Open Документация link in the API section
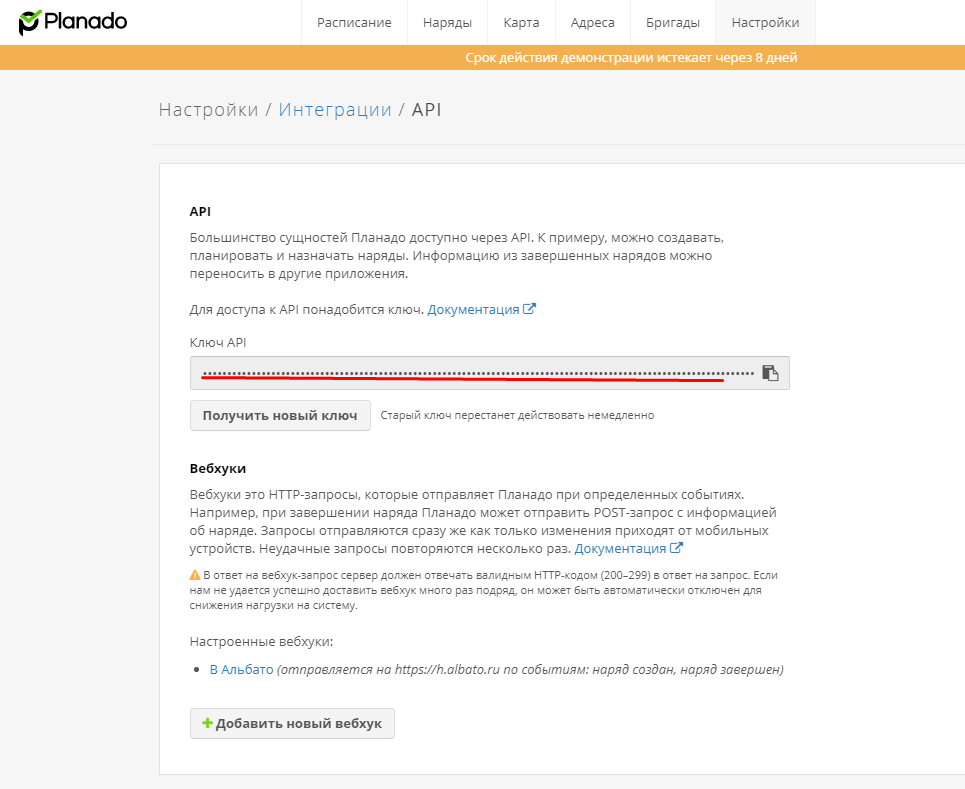 473,310
